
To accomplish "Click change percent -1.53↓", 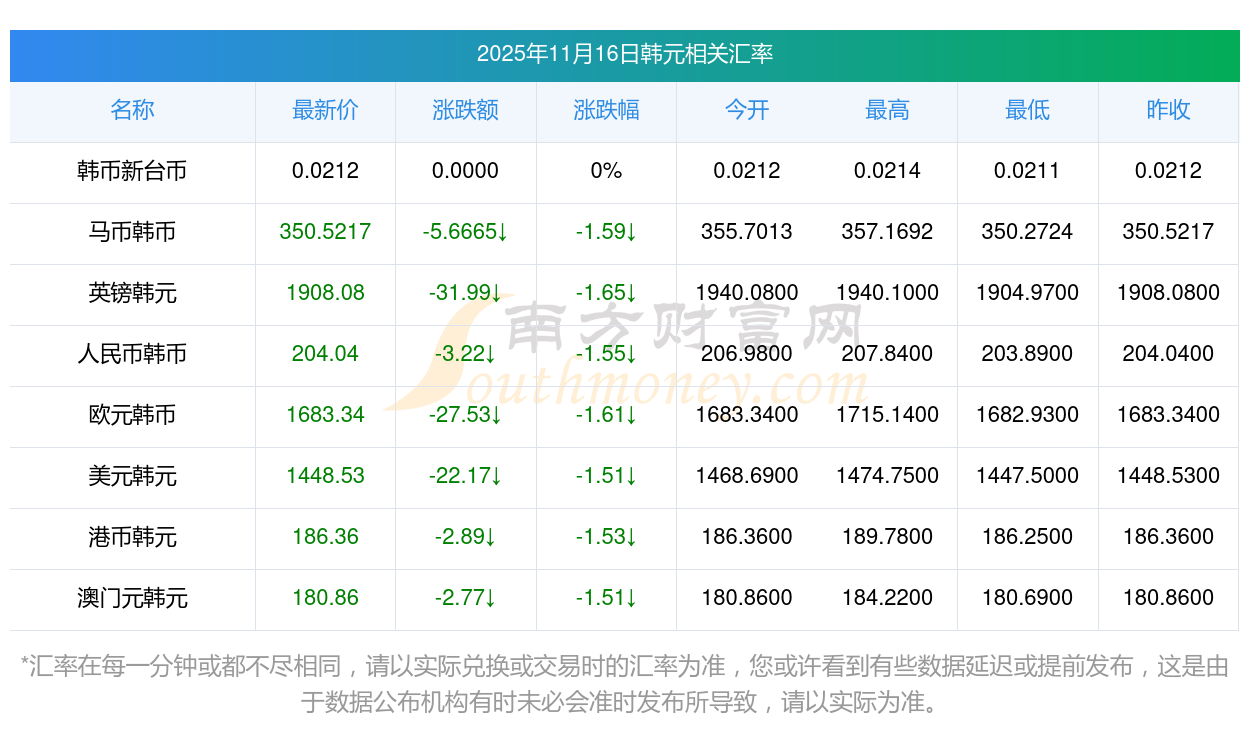I will pyautogui.click(x=606, y=537).
